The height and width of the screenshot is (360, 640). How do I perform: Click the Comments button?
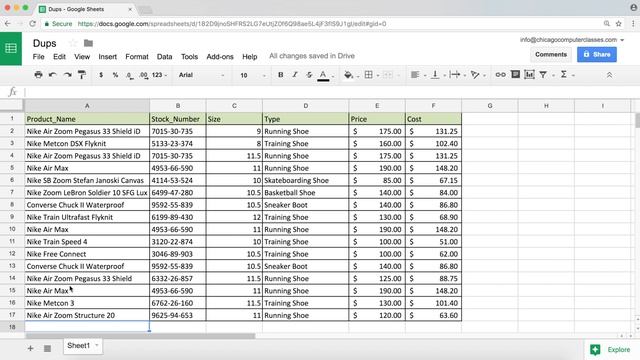(x=551, y=54)
